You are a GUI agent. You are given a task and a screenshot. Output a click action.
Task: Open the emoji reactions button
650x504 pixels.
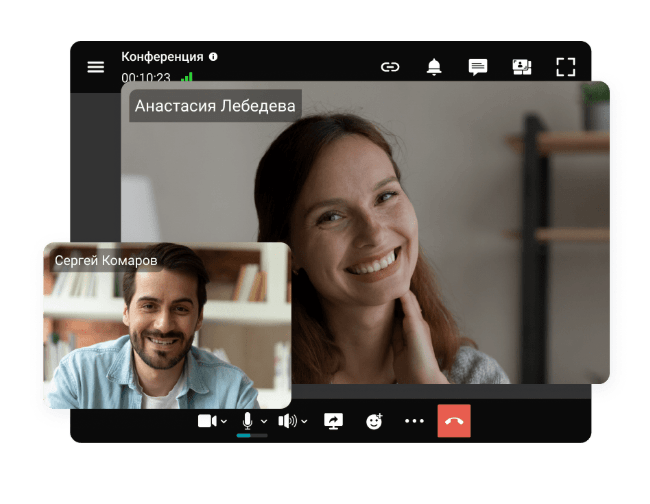[x=374, y=421]
